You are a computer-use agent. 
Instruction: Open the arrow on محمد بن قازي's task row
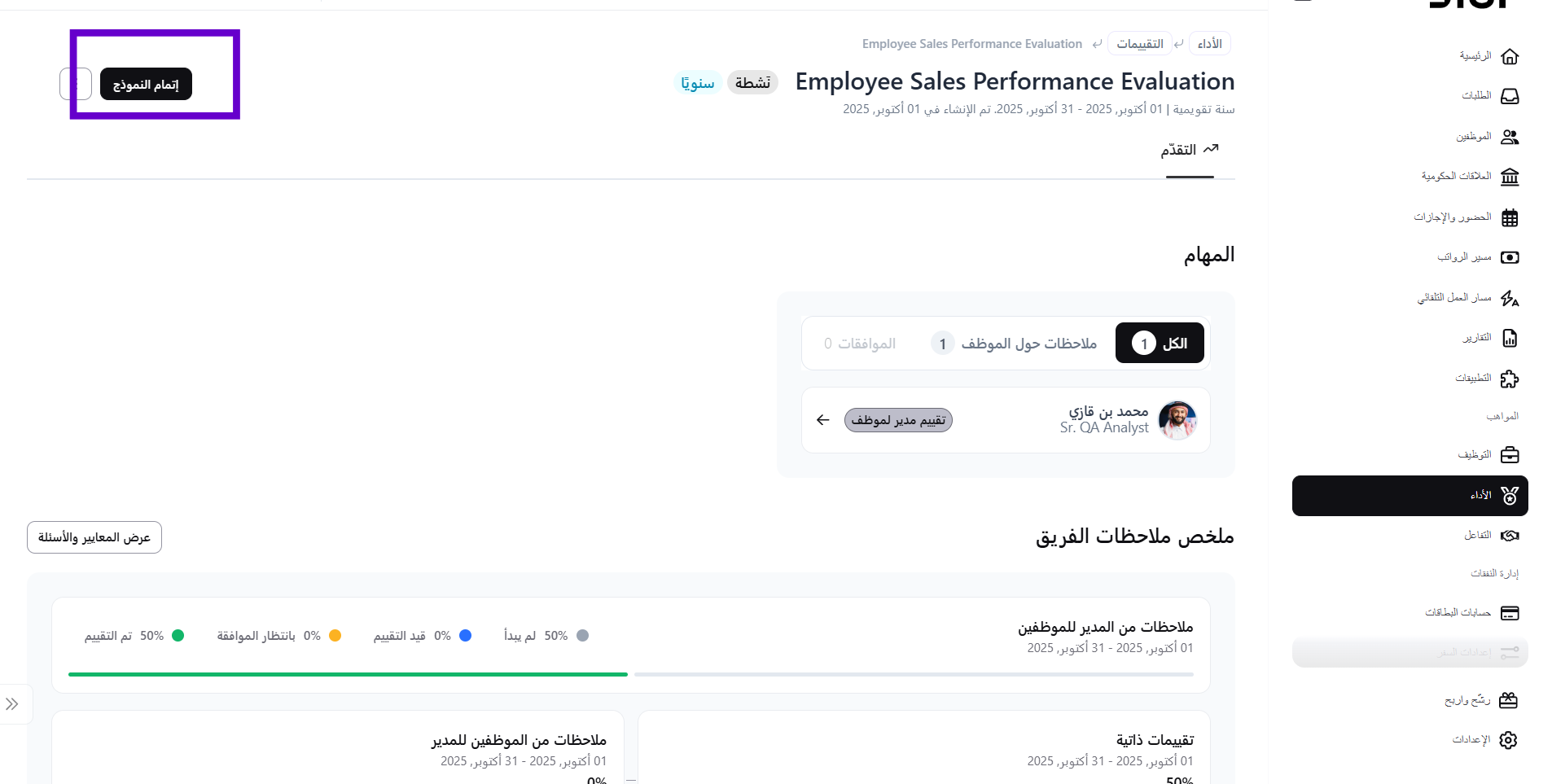click(x=822, y=420)
